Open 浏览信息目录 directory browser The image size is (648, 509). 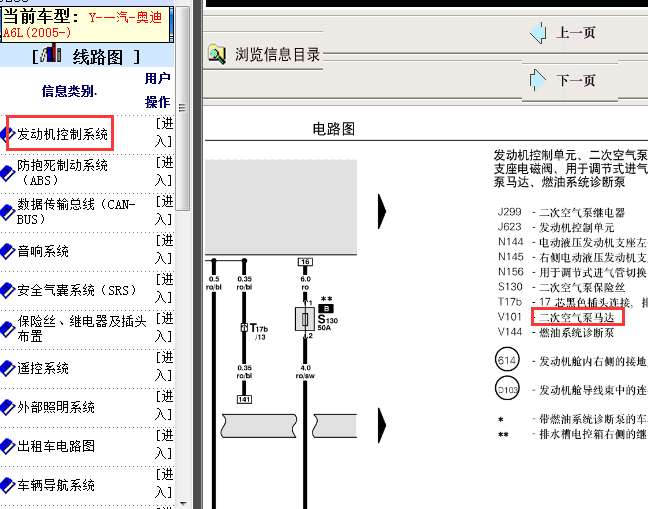(x=277, y=55)
